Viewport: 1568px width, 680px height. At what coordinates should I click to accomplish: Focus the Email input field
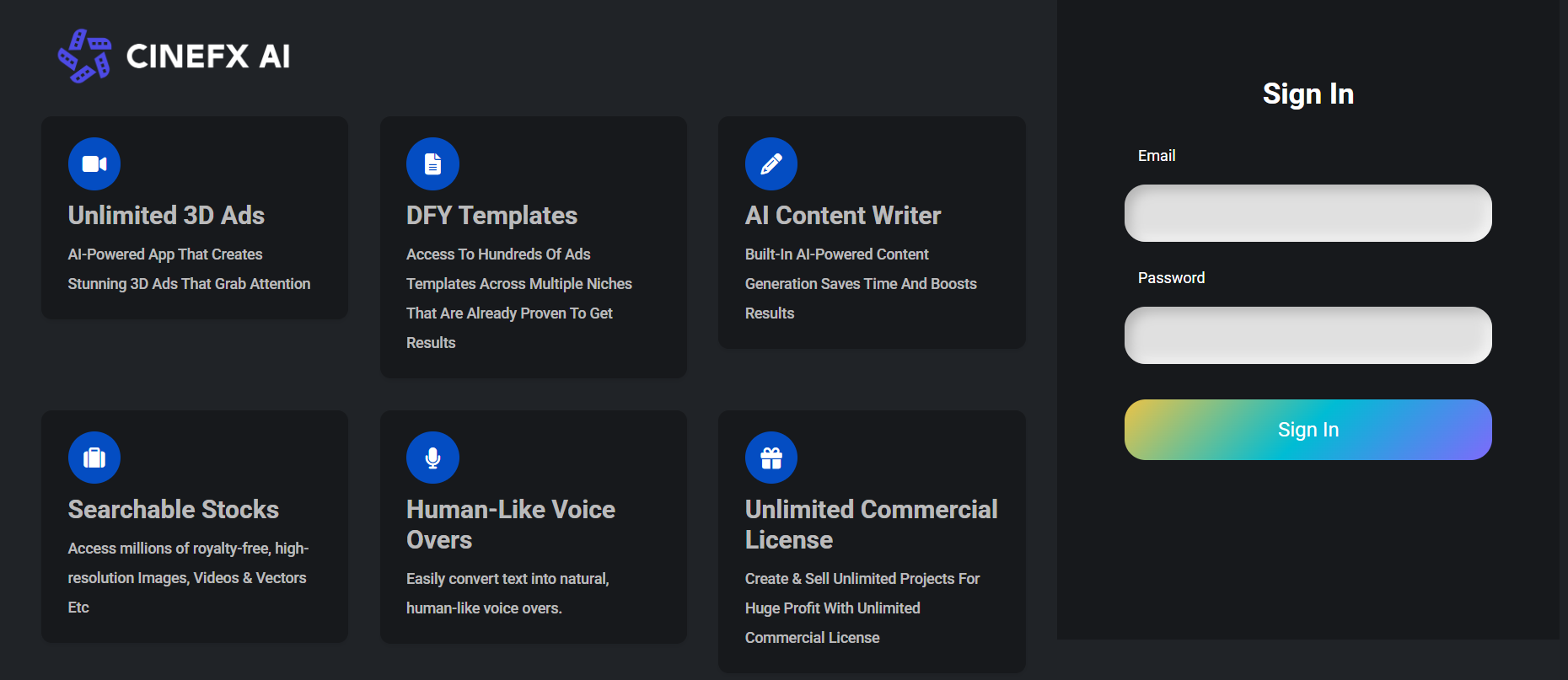1308,213
